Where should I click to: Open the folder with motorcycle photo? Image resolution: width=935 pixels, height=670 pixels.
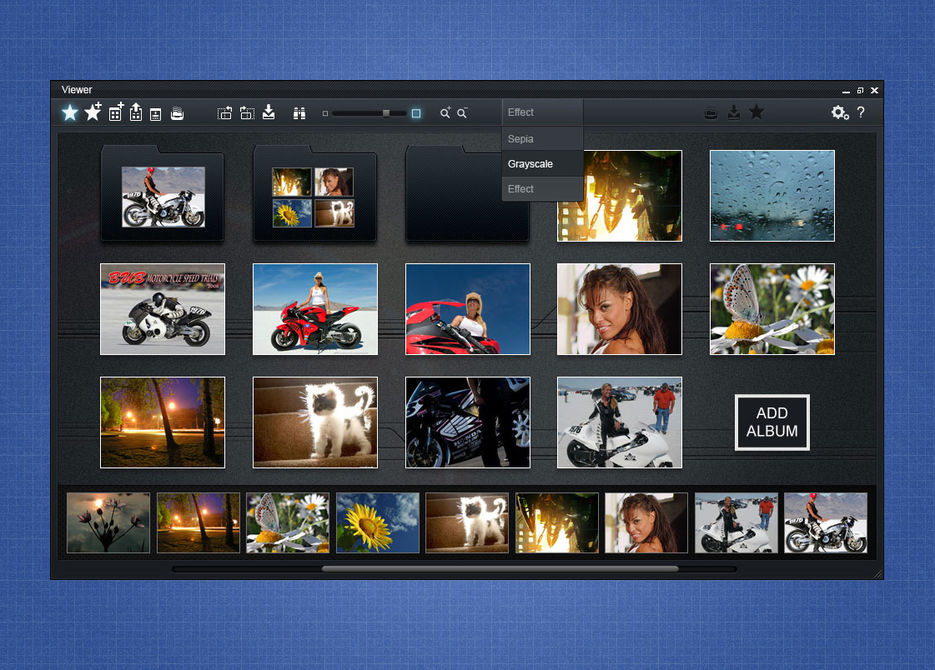tap(163, 196)
